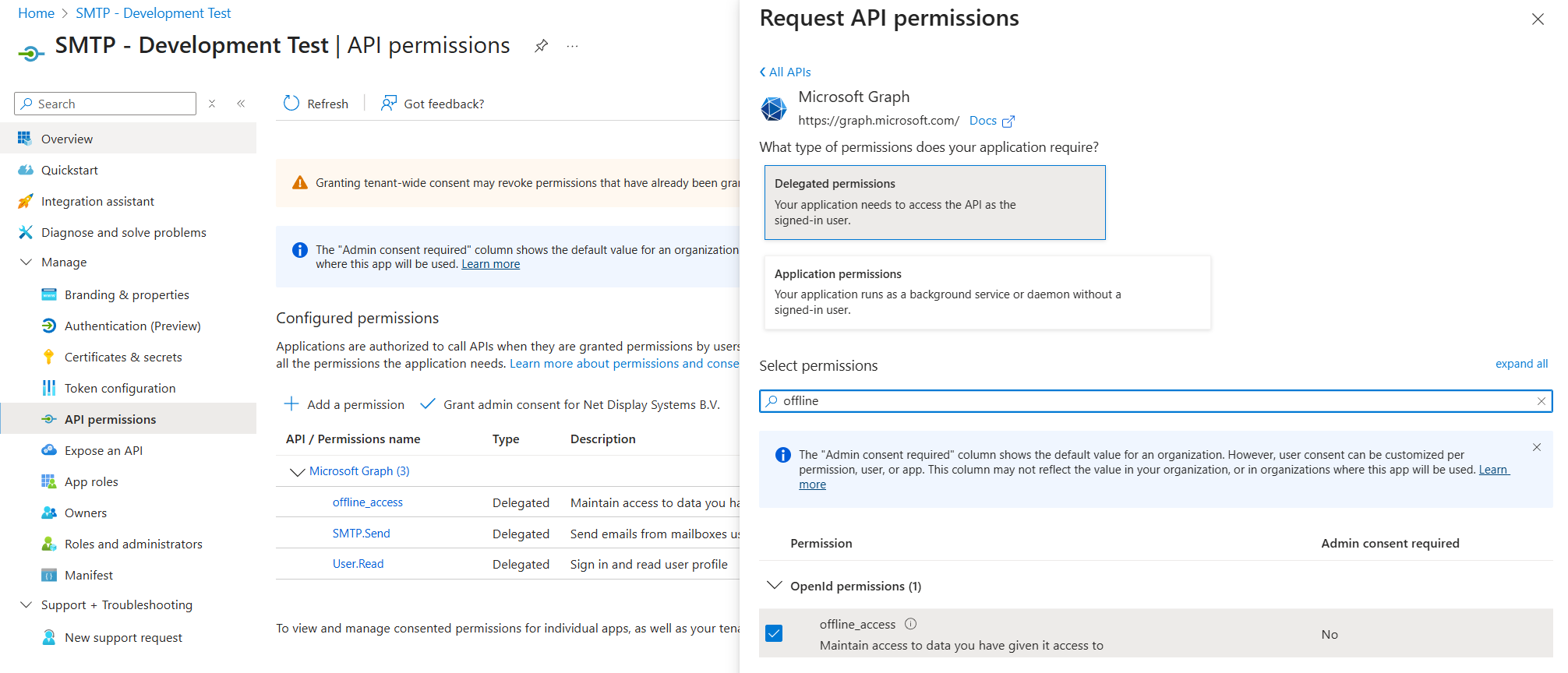Click the Branding & properties icon
This screenshot has width=1568, height=673.
coord(49,294)
